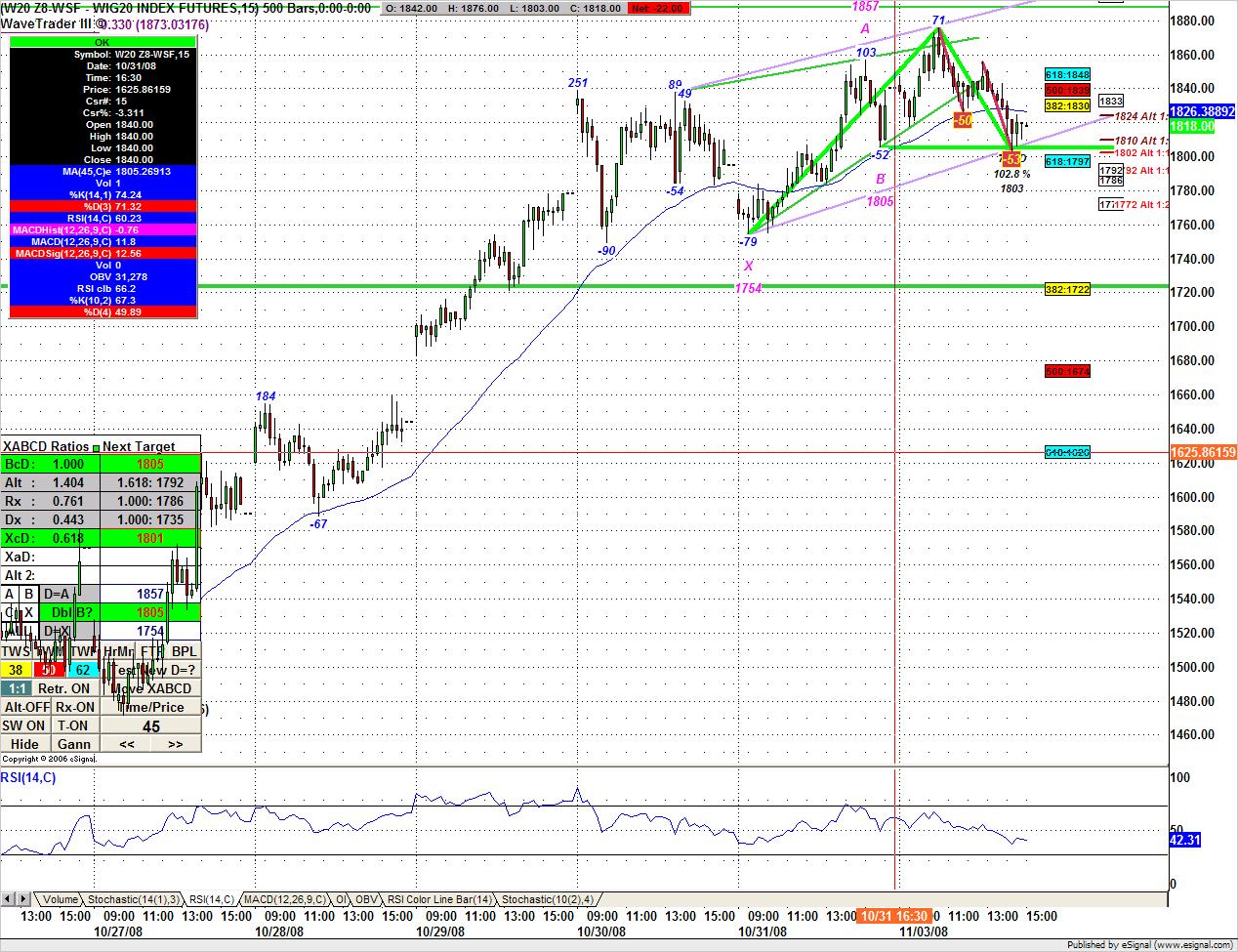Viewport: 1238px width, 952px height.
Task: Select the yellow 38 retracement box
Action: 16,670
